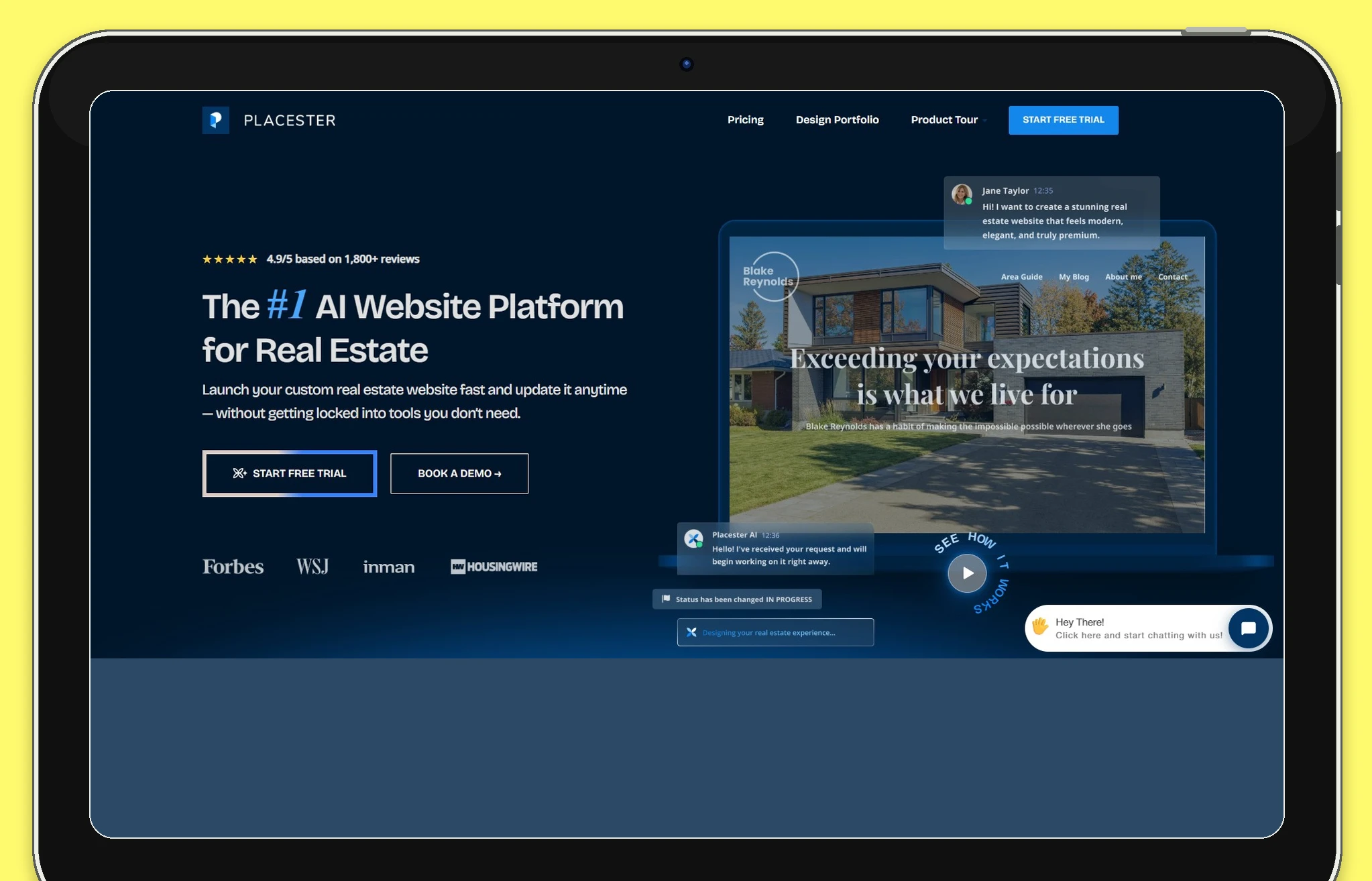Click the waving hand emoji in chat prompt
This screenshot has width=1372, height=881.
[x=1040, y=626]
